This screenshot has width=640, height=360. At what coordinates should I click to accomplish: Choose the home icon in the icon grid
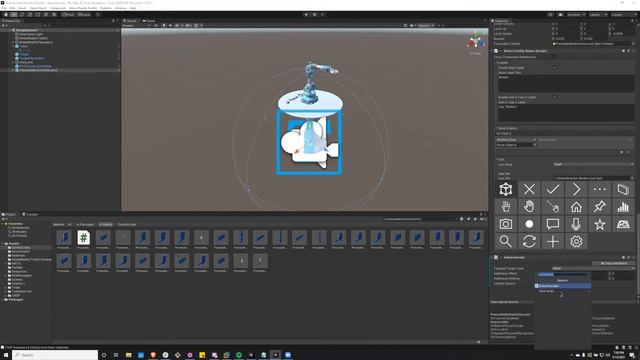(x=576, y=207)
